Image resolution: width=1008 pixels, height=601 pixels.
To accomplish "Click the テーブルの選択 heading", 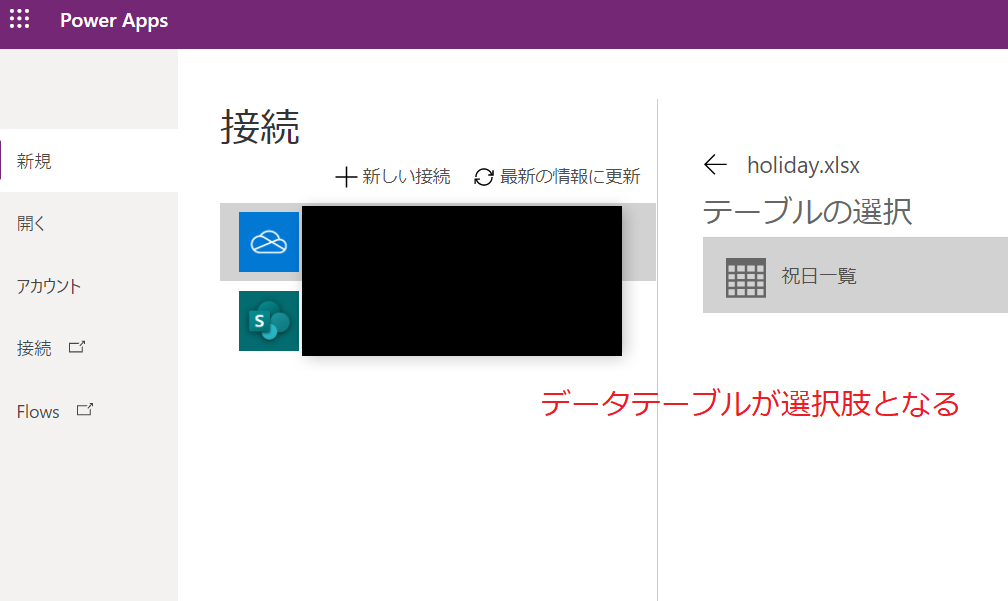I will 807,211.
